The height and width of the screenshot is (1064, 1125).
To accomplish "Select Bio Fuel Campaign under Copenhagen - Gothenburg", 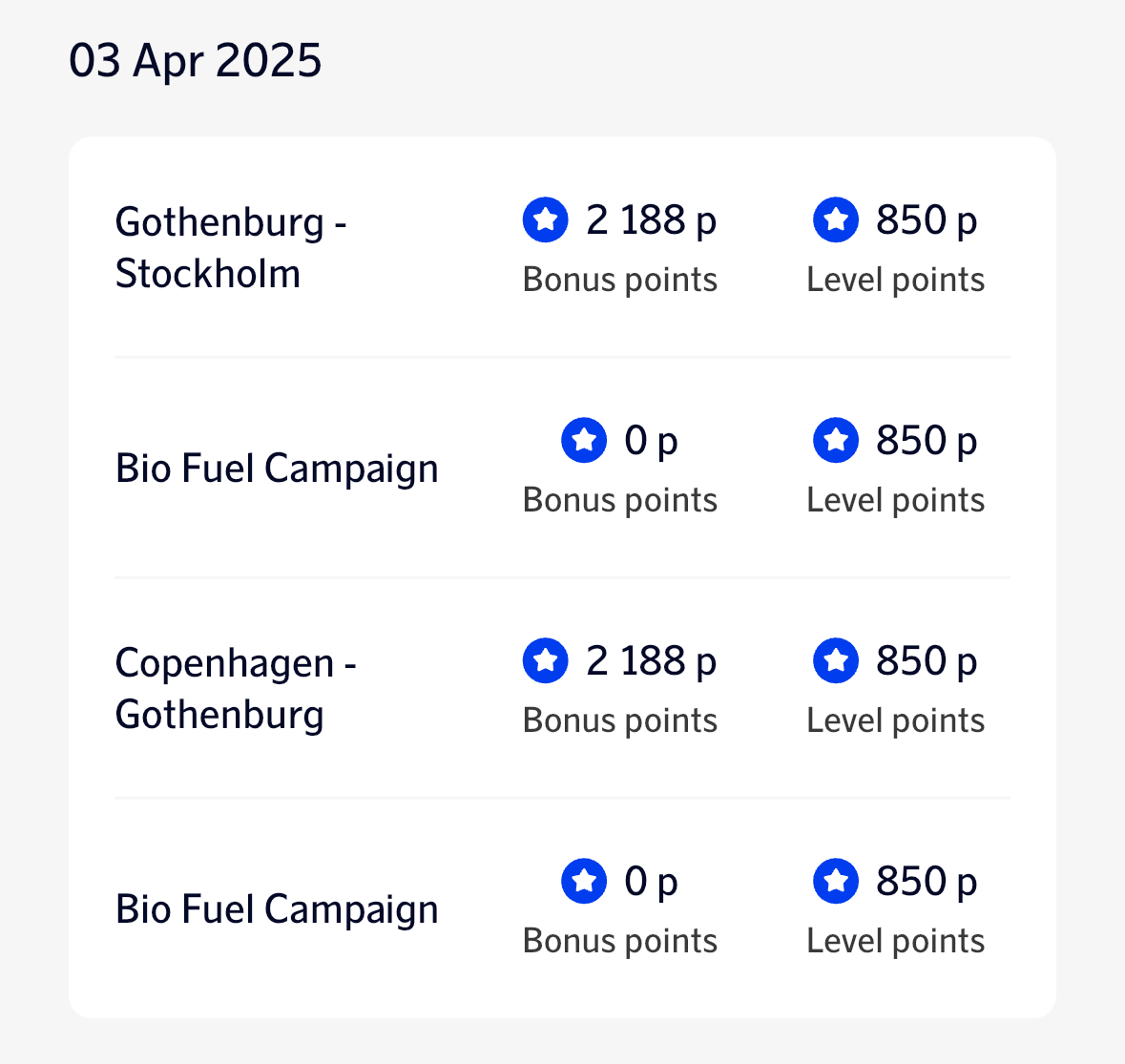I will pyautogui.click(x=277, y=909).
